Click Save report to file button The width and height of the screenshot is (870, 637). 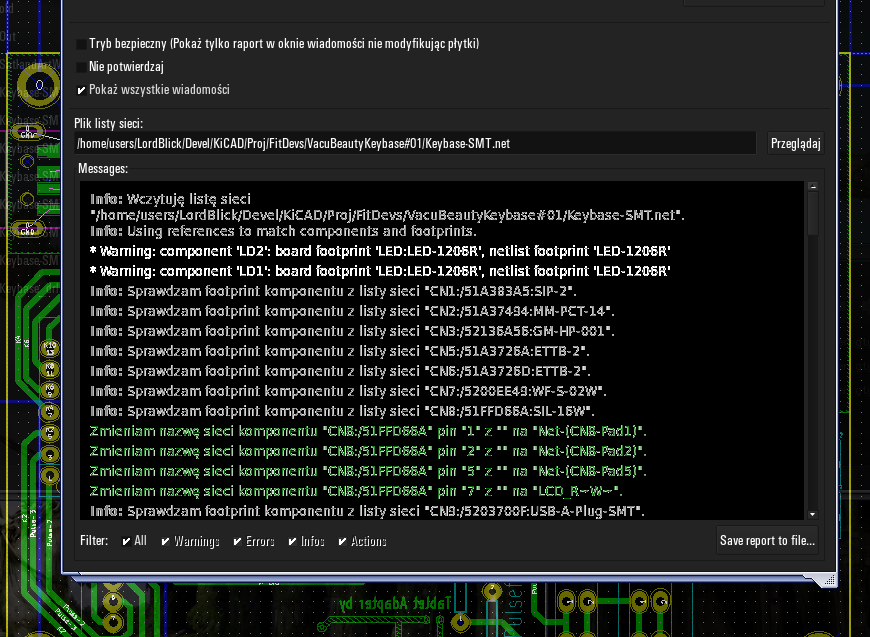[x=768, y=541]
